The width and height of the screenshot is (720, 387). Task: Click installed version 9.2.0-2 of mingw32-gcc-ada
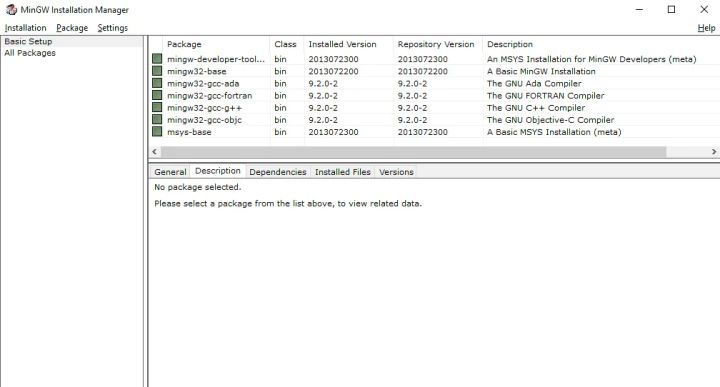[323, 84]
